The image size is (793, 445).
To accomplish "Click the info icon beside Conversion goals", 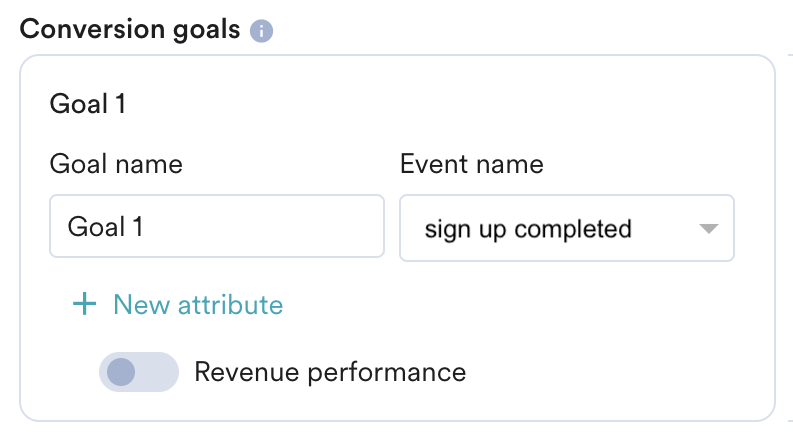I will coord(261,31).
